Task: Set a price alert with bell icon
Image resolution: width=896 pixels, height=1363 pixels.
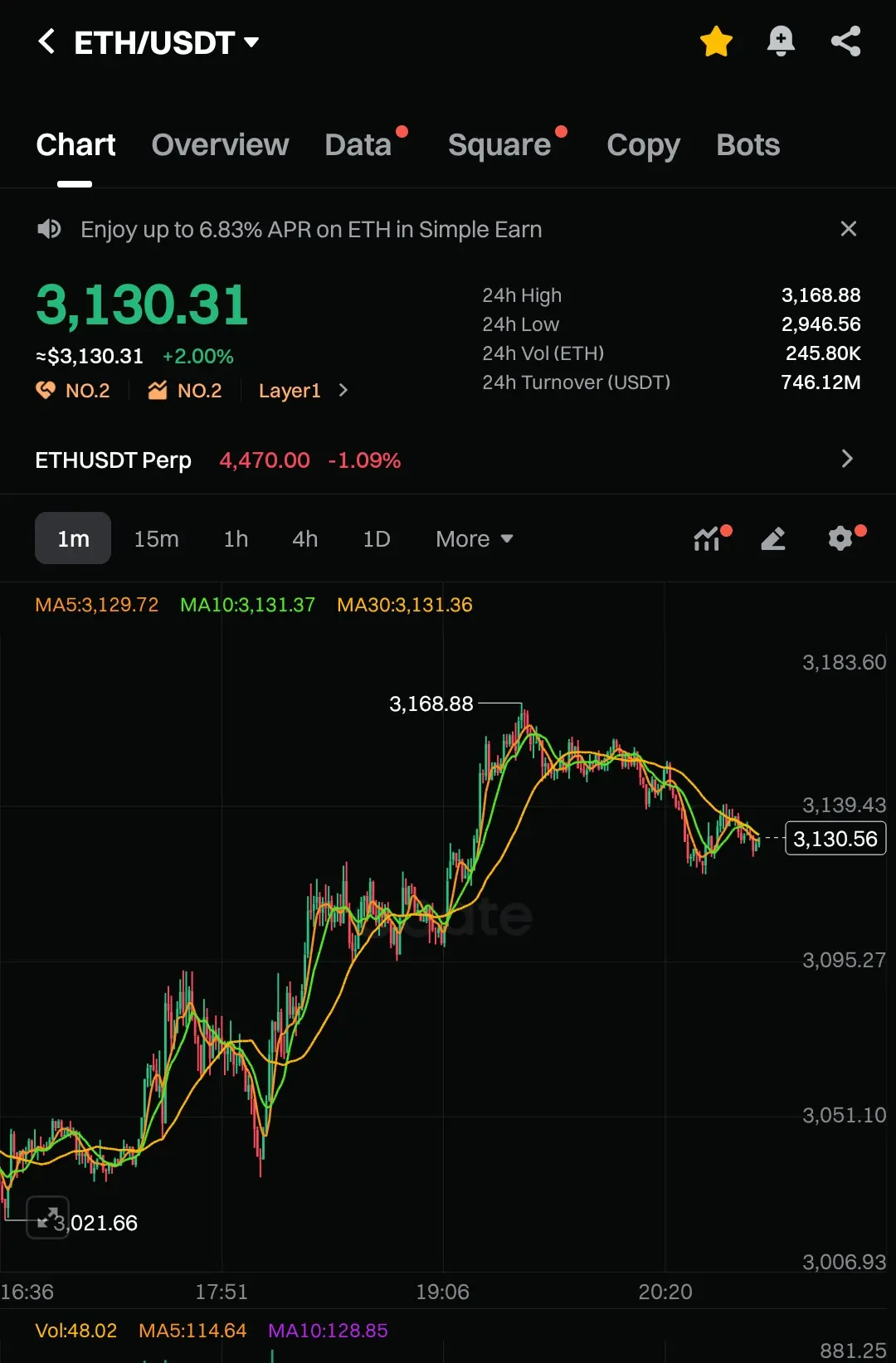Action: [x=781, y=41]
